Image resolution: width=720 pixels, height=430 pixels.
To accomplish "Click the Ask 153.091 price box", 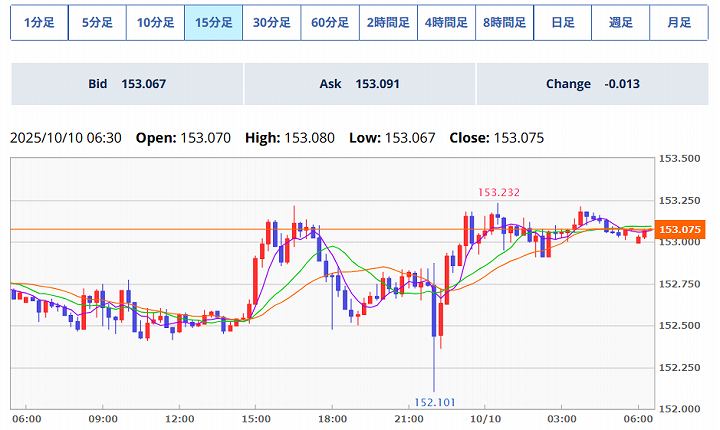I will pyautogui.click(x=360, y=84).
